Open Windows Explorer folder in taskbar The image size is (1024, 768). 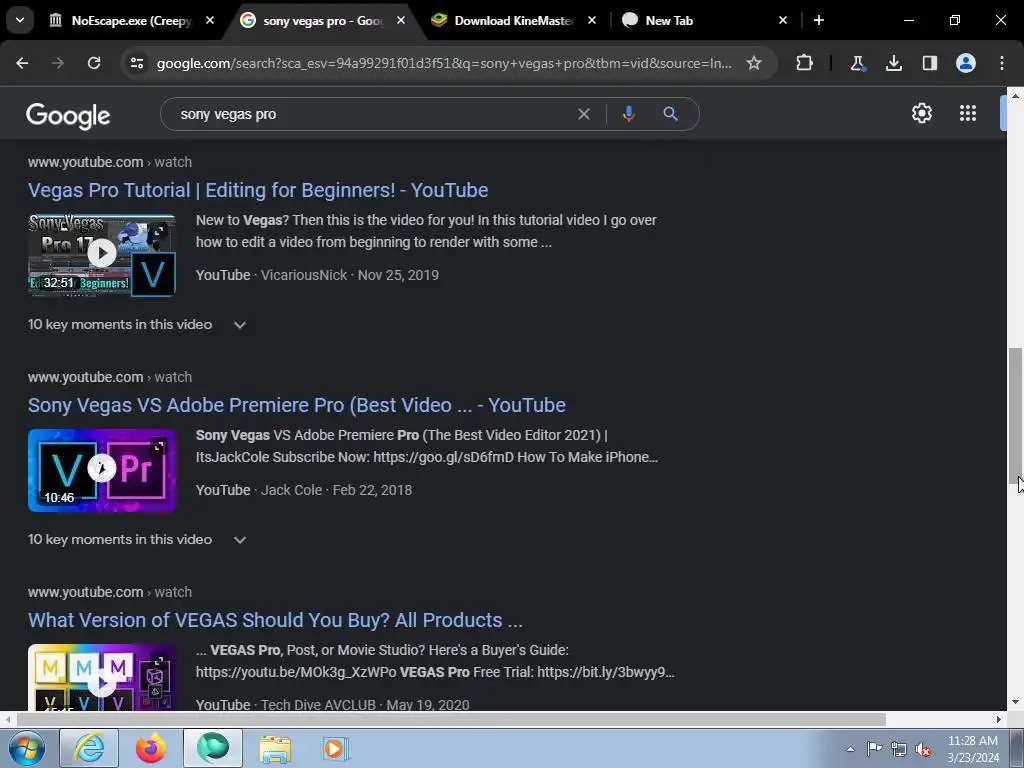pyautogui.click(x=275, y=748)
